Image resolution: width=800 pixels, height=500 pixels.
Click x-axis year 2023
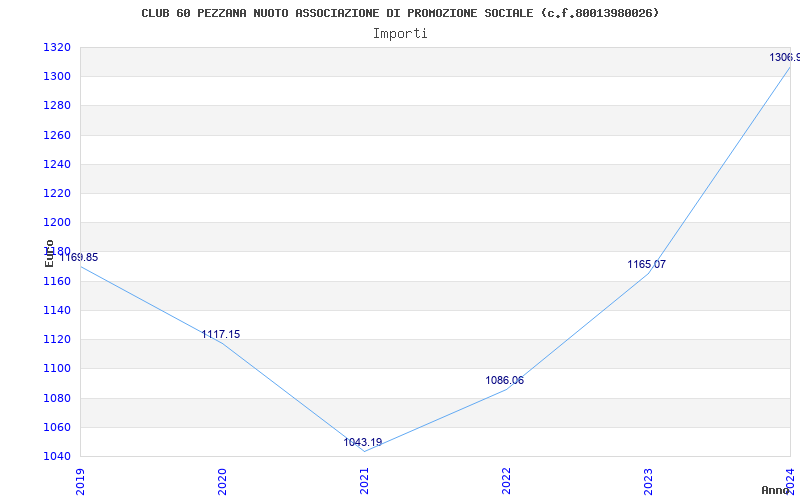click(x=648, y=481)
